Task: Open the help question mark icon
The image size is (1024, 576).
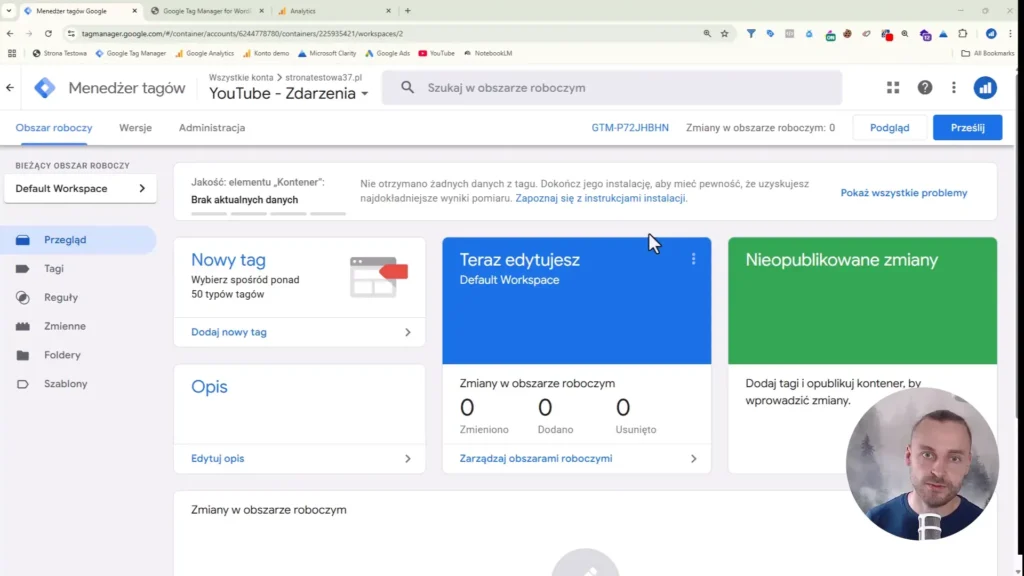Action: [925, 88]
